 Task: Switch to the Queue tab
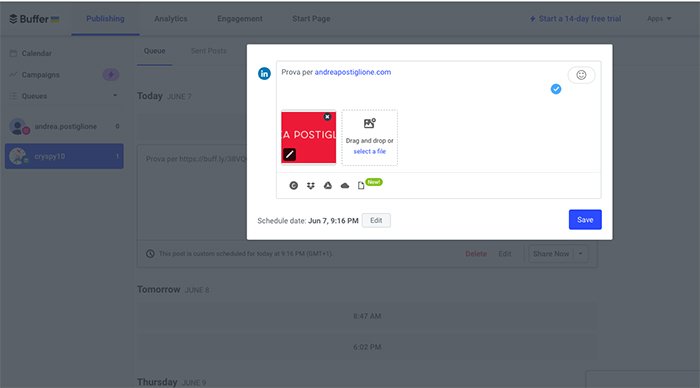coord(154,51)
